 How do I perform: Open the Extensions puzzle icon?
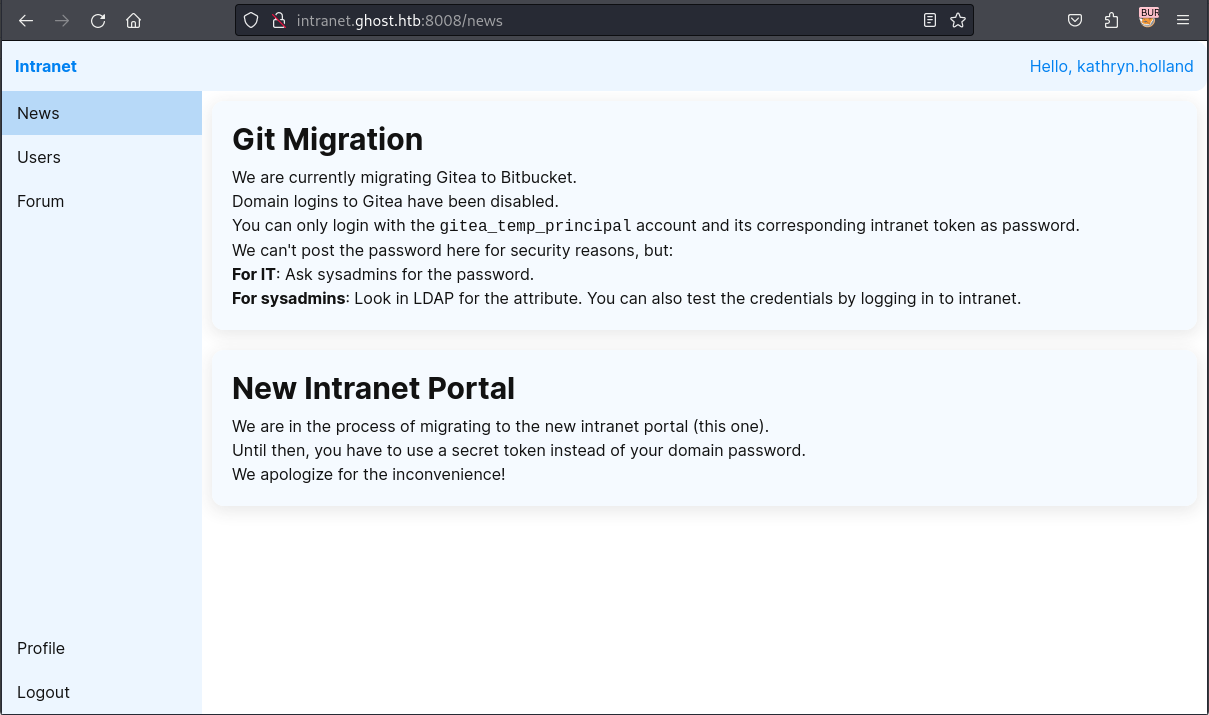coord(1111,20)
